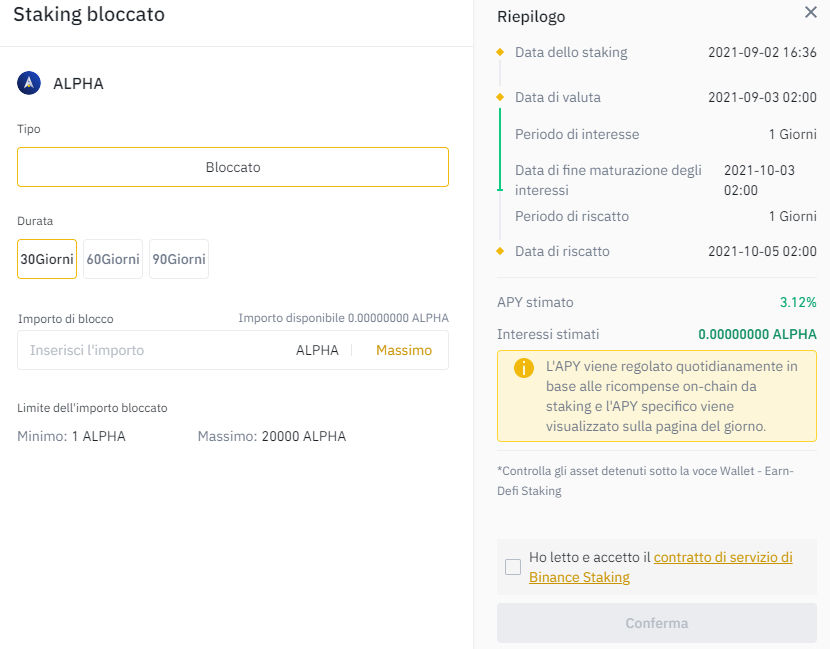Click Massimo to fill maximum amount
Viewport: 830px width, 649px height.
click(404, 350)
